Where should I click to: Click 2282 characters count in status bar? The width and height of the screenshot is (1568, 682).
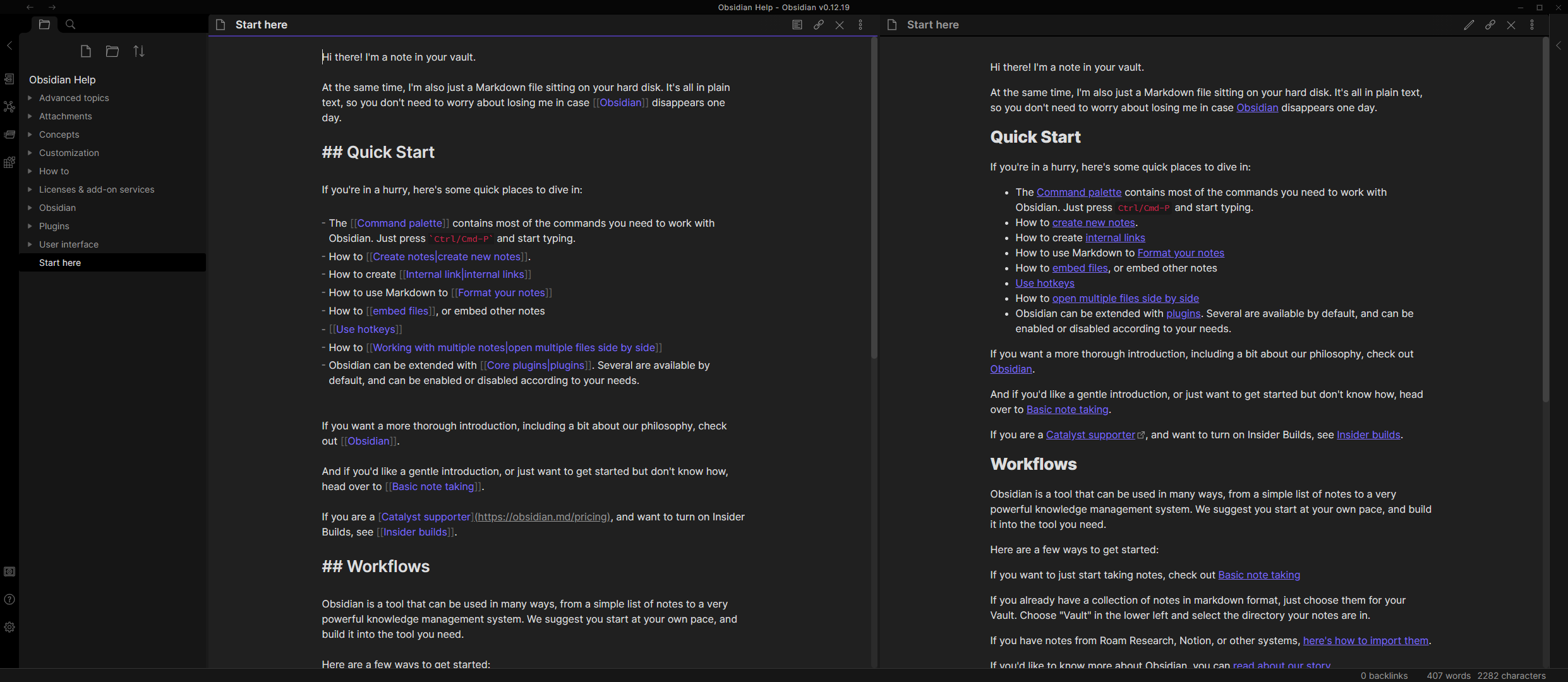[x=1511, y=676]
